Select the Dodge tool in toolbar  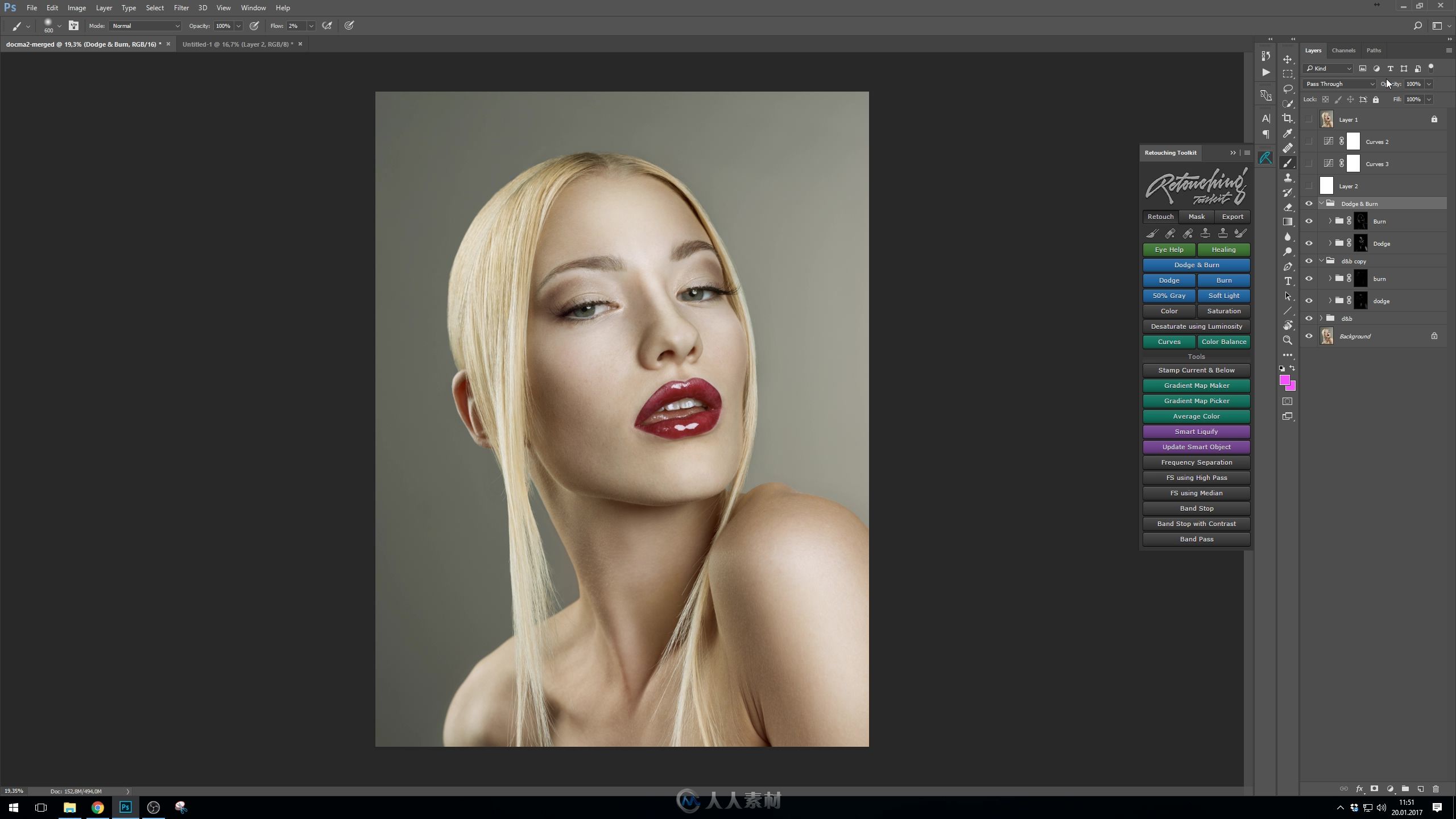pos(1288,251)
